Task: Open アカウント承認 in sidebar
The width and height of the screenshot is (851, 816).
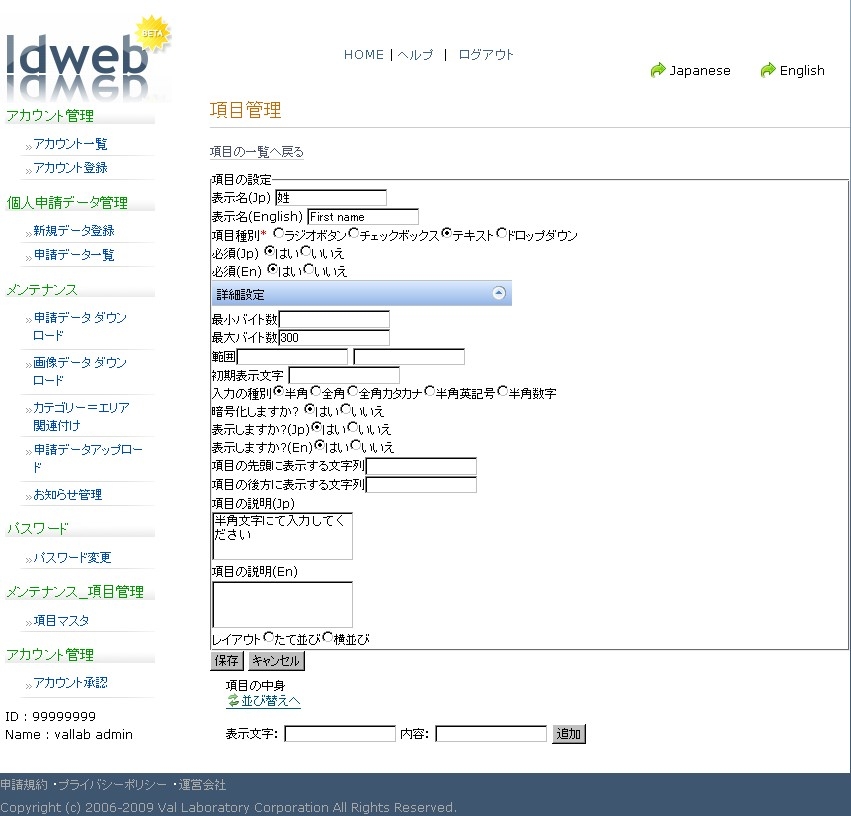Action: tap(71, 683)
